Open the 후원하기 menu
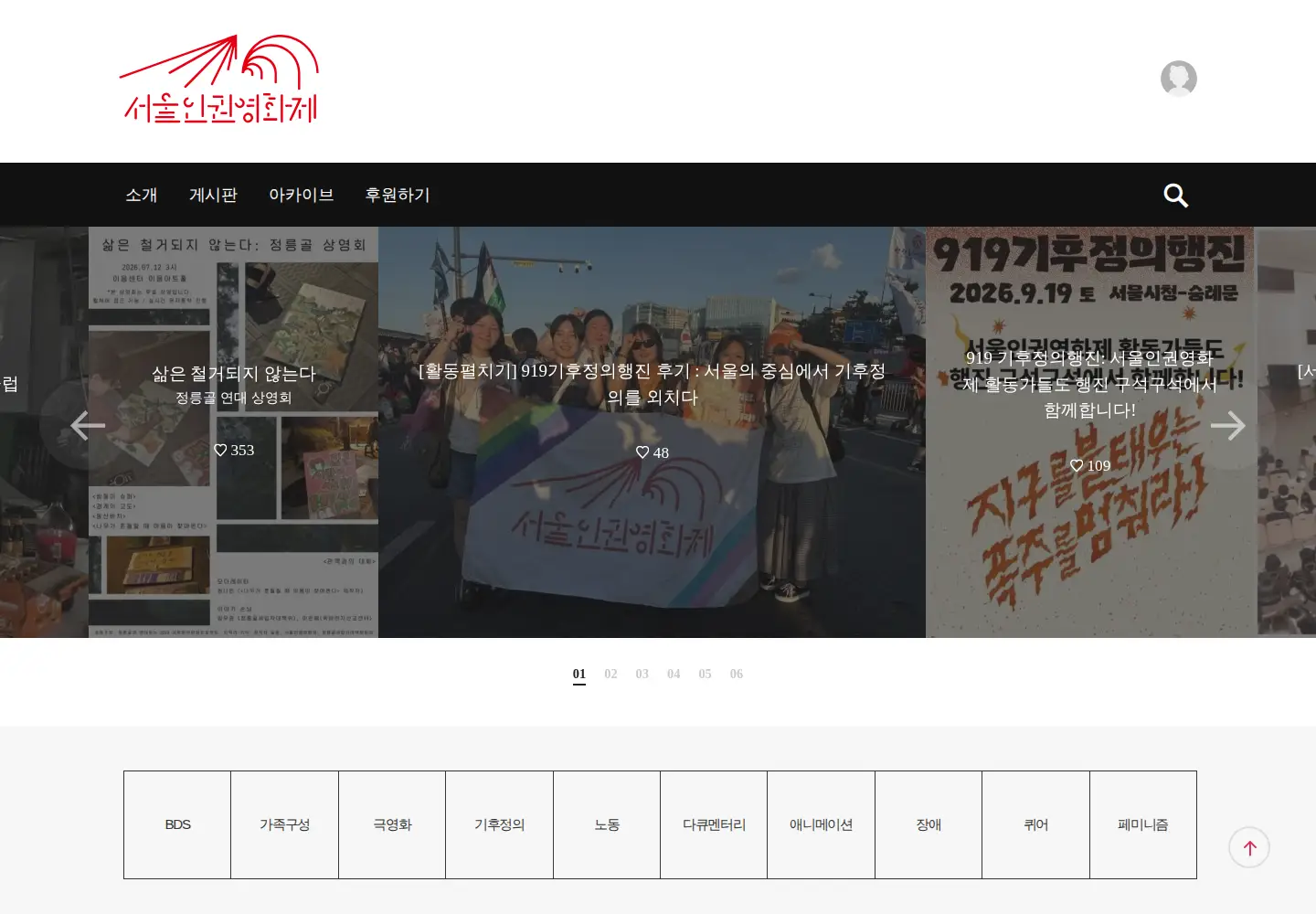 [x=398, y=195]
